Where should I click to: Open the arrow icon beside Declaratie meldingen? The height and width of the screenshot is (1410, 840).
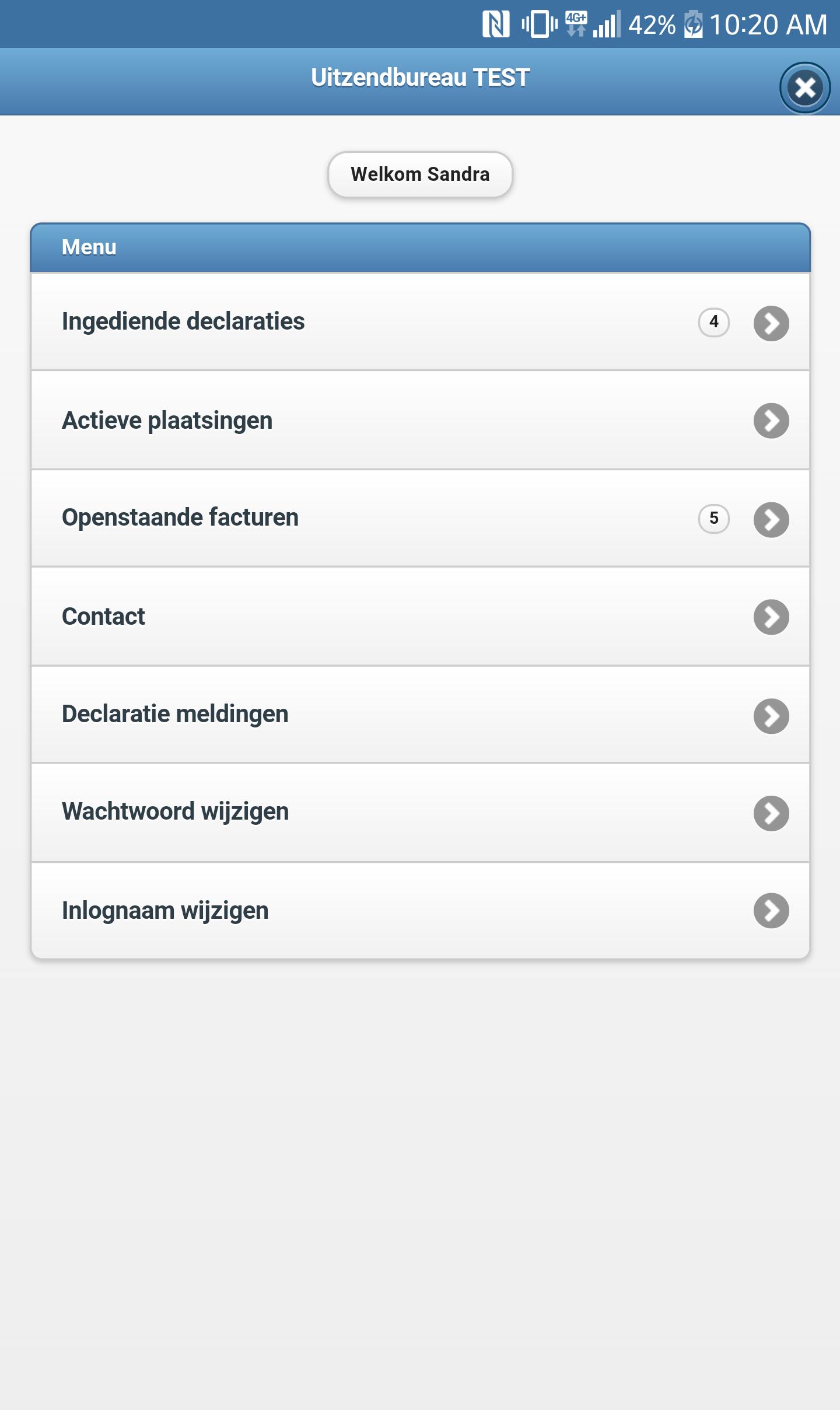[771, 716]
